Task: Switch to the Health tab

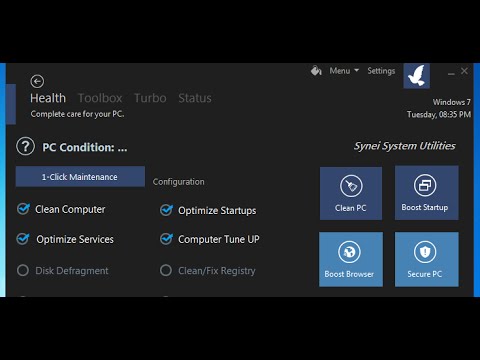Action: pyautogui.click(x=48, y=98)
